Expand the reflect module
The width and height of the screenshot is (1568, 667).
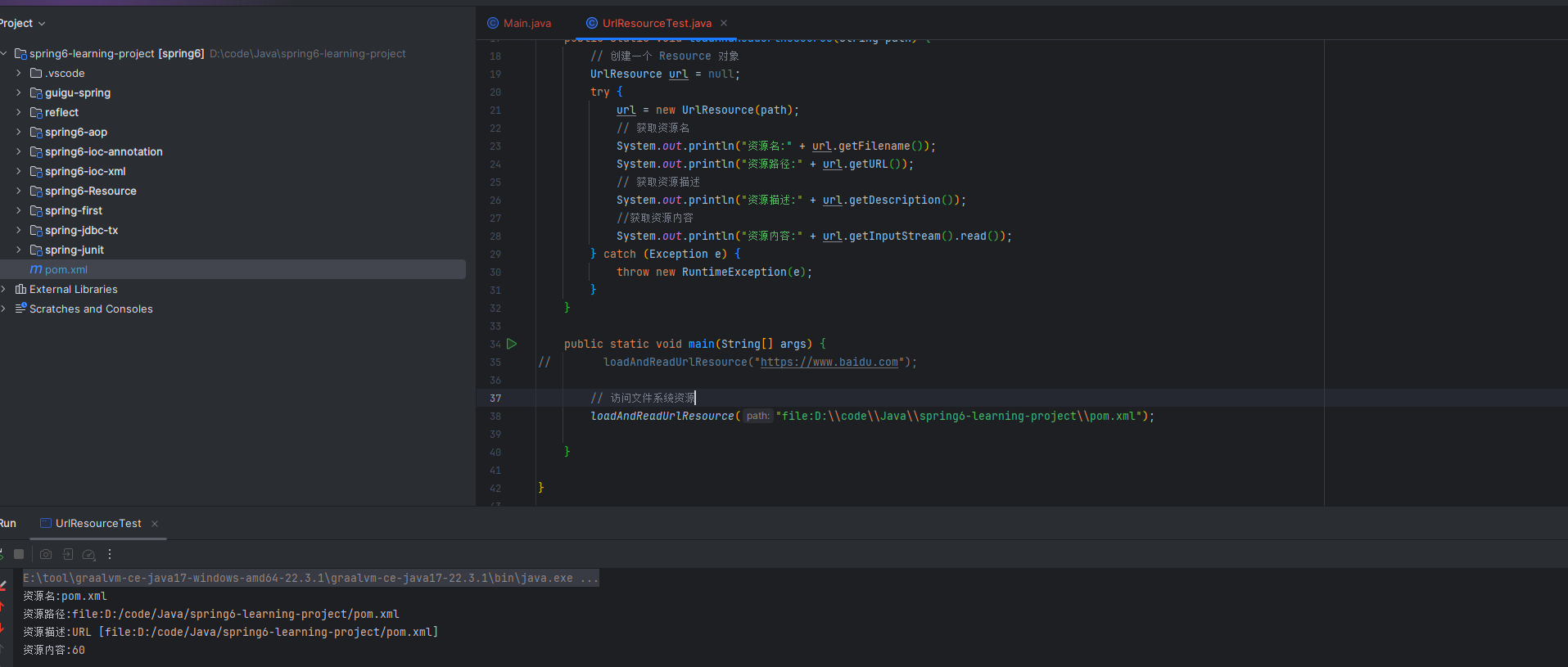click(19, 112)
